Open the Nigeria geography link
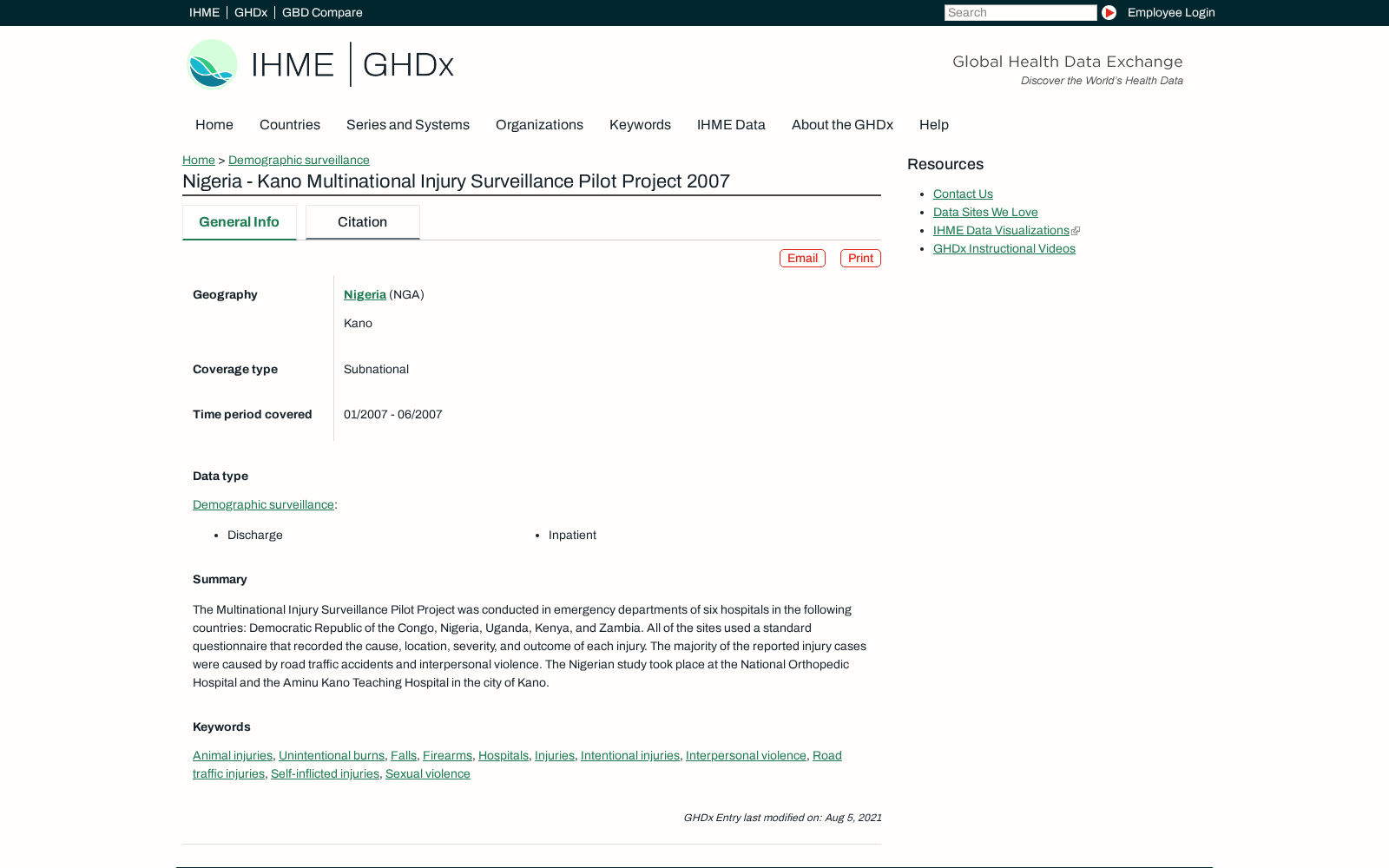 pos(365,294)
